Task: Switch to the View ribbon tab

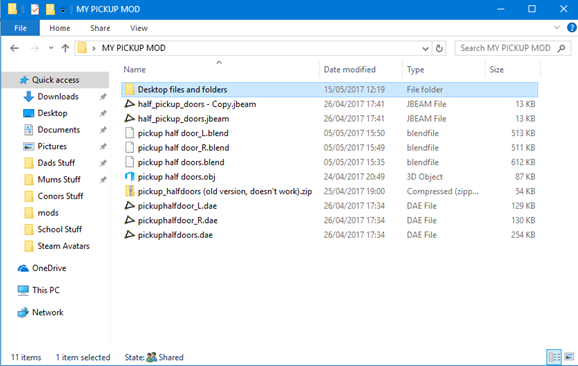Action: [139, 28]
